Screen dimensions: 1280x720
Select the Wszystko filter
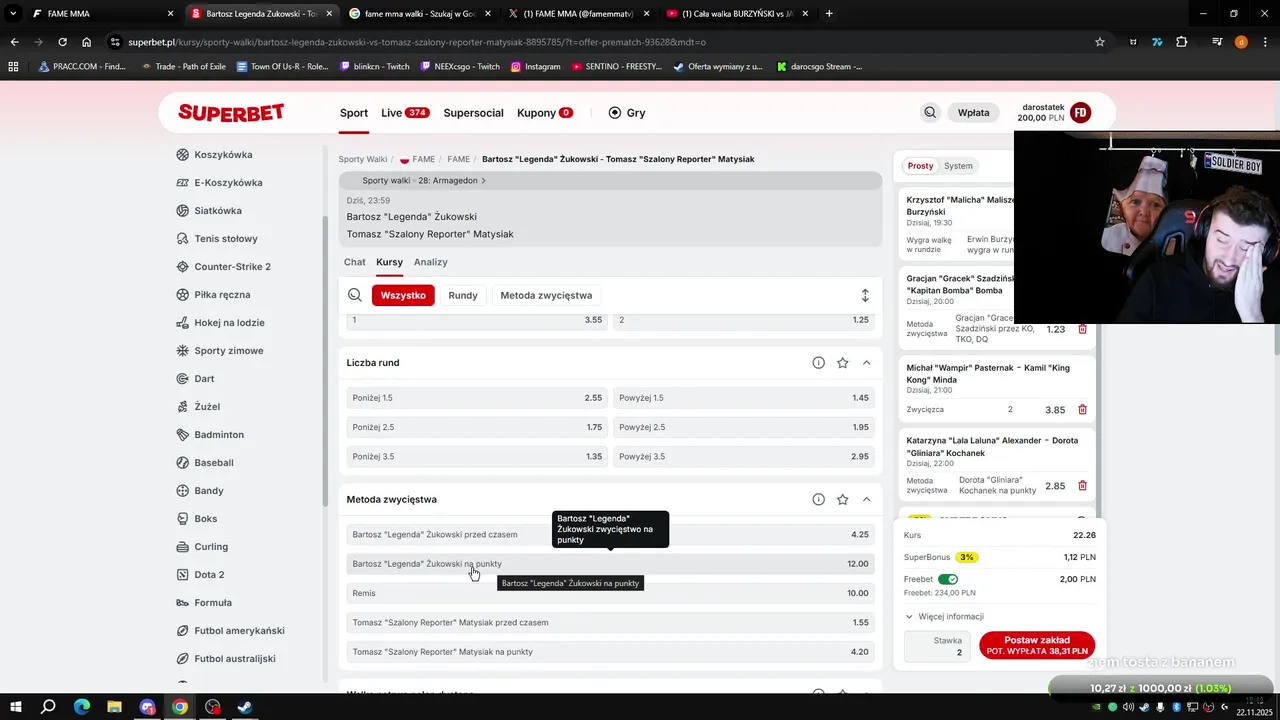coord(403,295)
